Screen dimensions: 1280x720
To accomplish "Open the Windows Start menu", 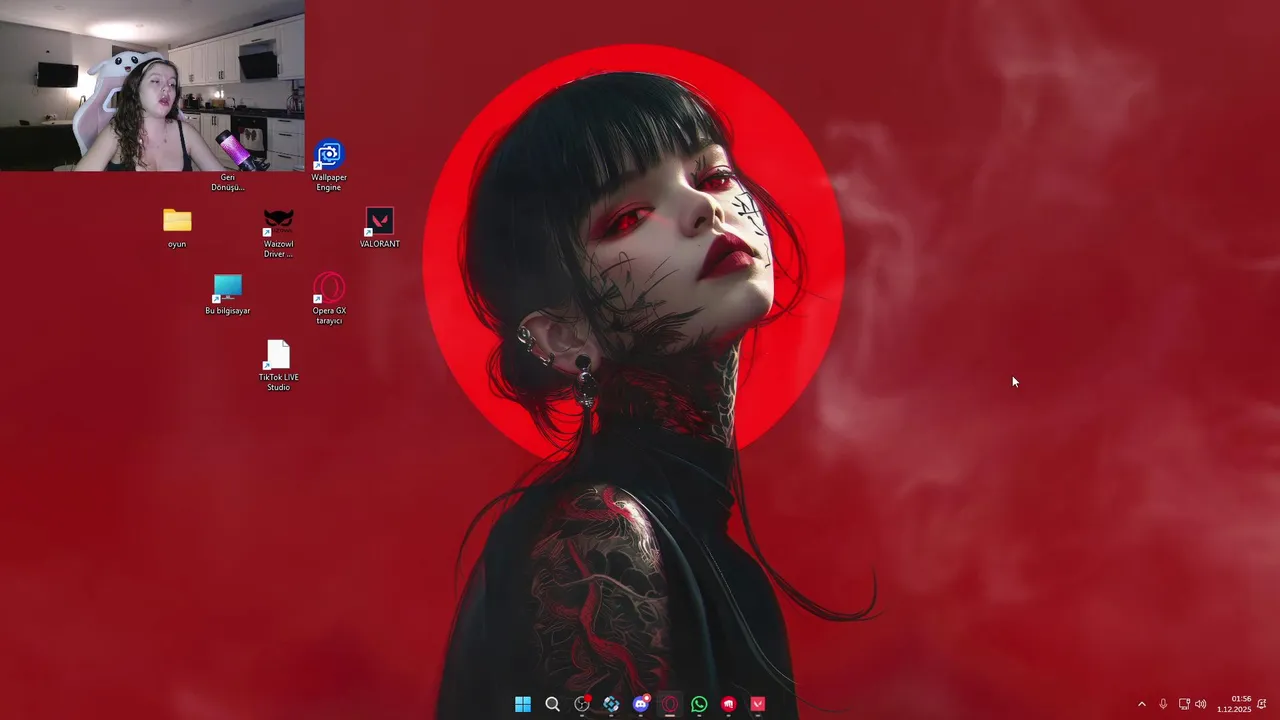I will click(x=523, y=704).
